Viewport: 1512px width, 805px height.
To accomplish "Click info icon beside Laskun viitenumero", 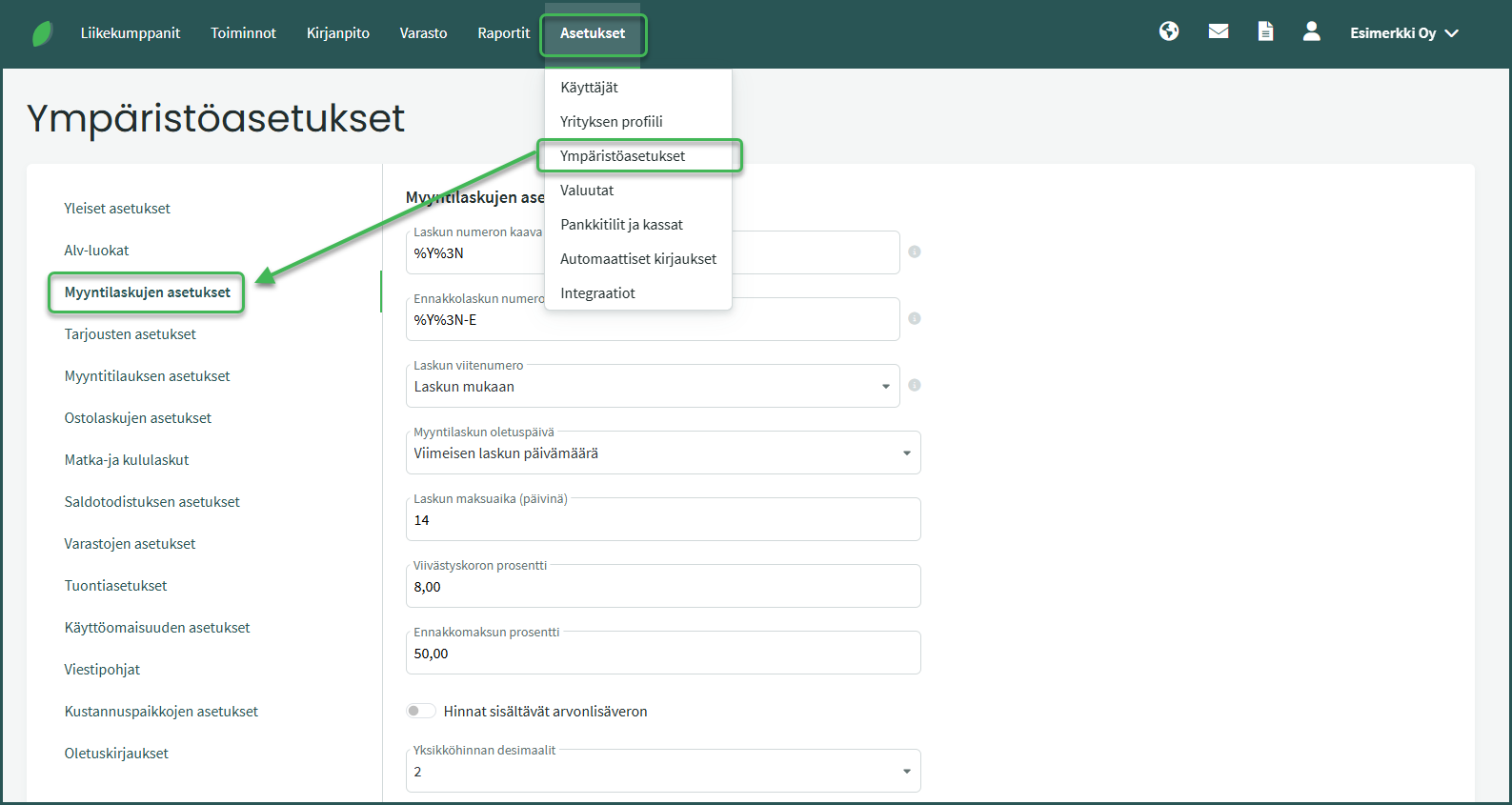I will pos(914,386).
